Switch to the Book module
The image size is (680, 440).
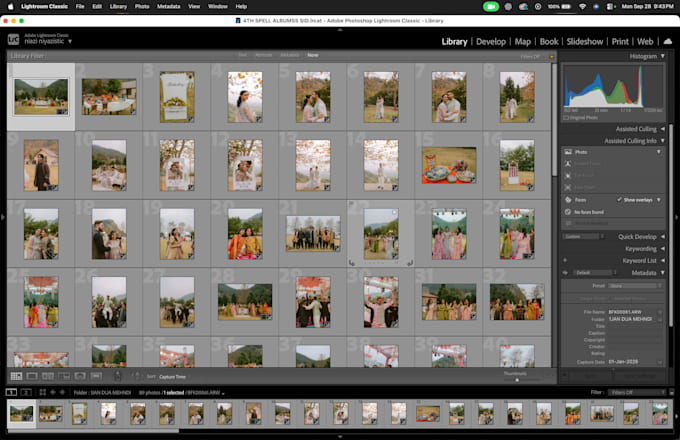(x=549, y=42)
